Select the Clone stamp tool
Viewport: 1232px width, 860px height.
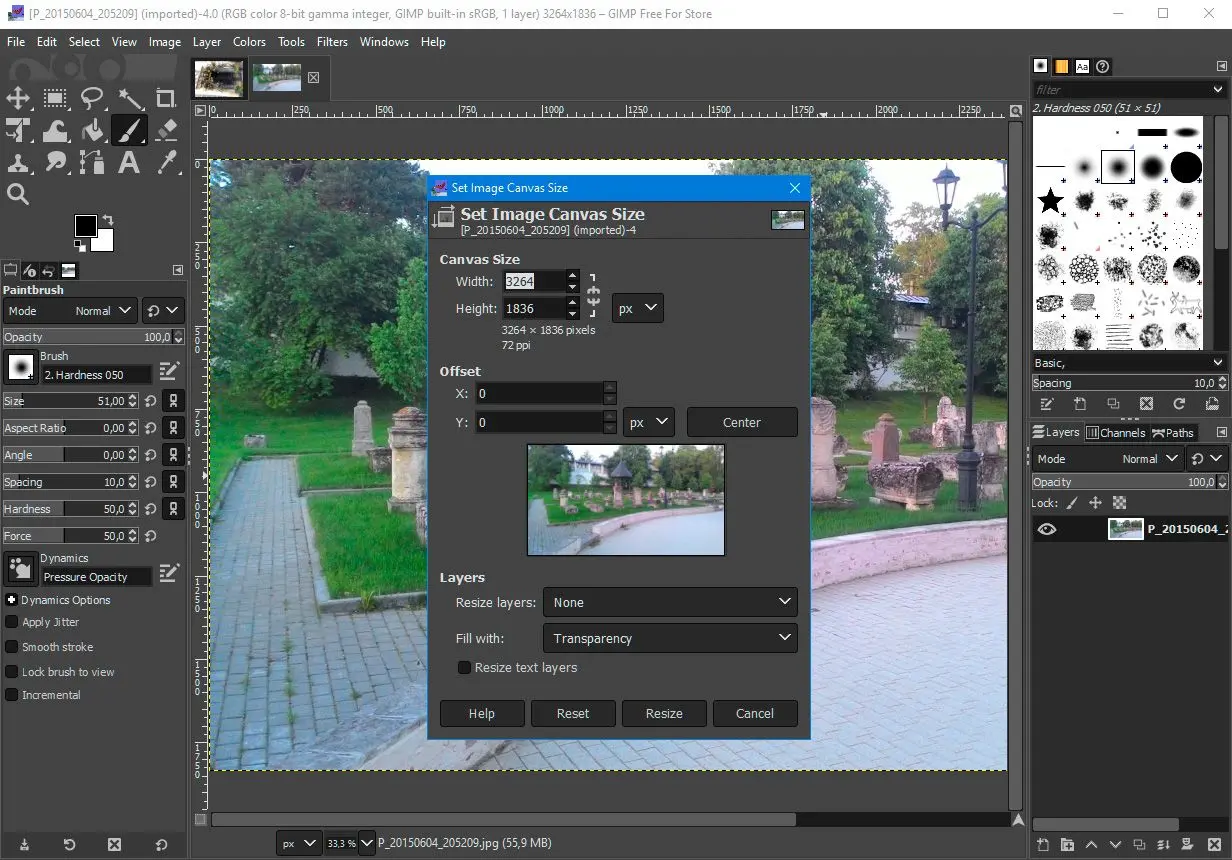(x=18, y=162)
